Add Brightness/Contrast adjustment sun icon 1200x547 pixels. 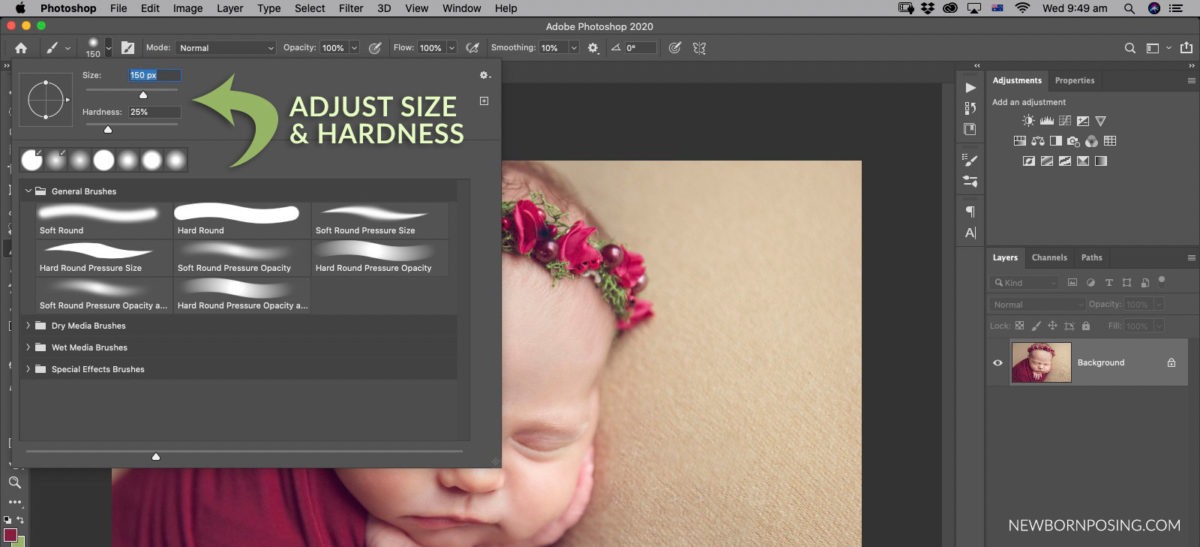(x=1029, y=121)
